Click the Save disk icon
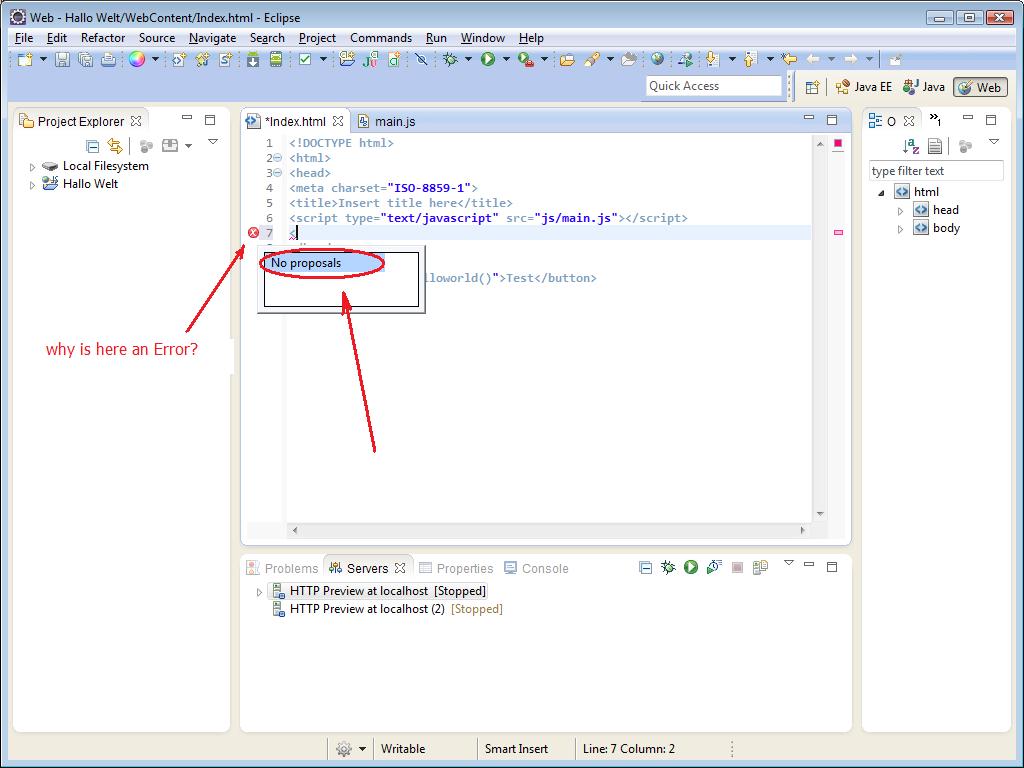Image resolution: width=1024 pixels, height=768 pixels. point(62,59)
